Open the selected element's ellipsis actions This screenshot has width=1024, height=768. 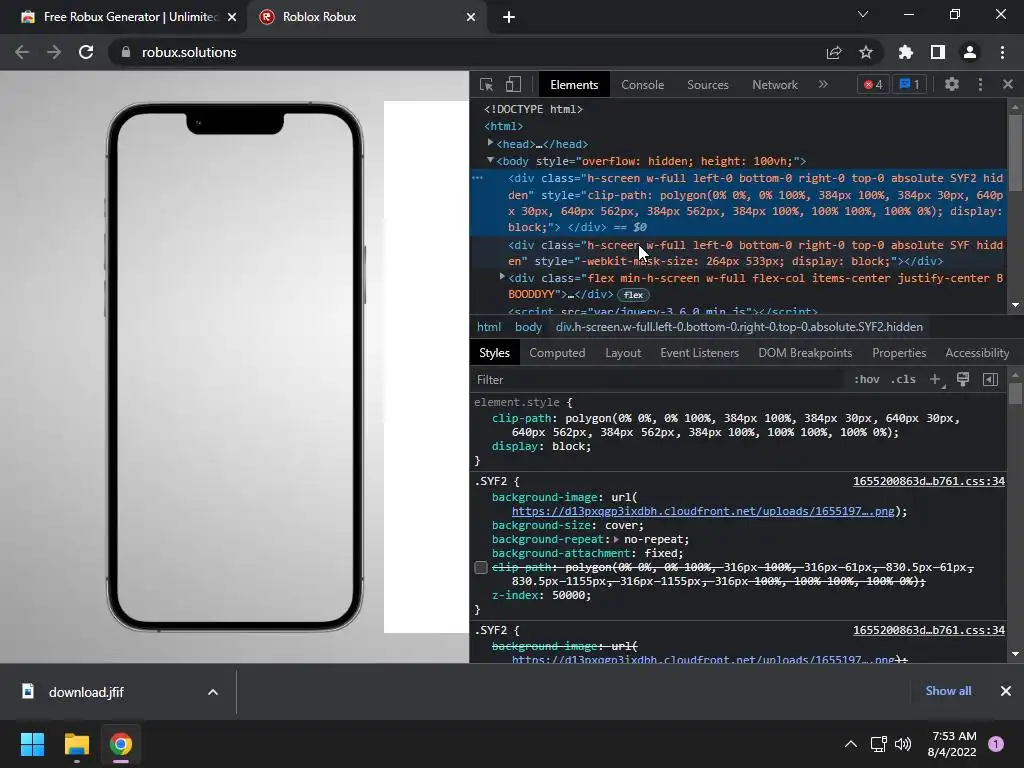point(477,178)
